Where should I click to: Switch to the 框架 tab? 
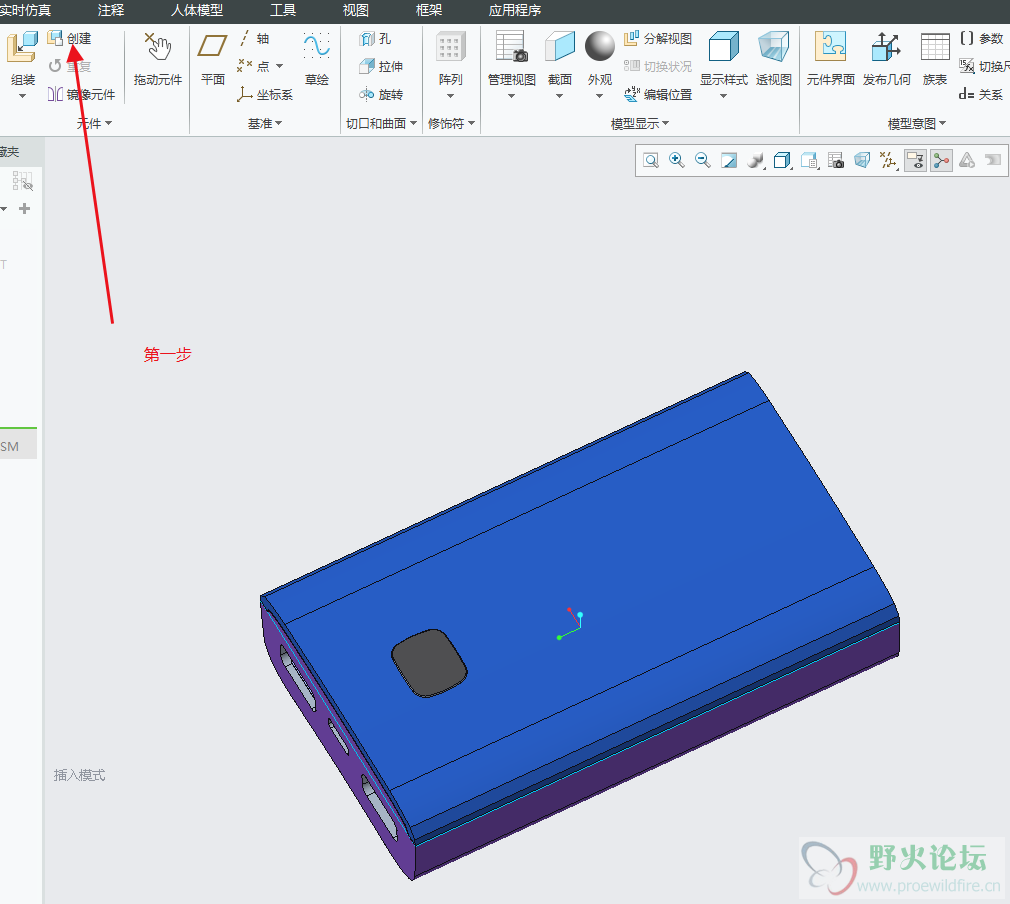[429, 10]
